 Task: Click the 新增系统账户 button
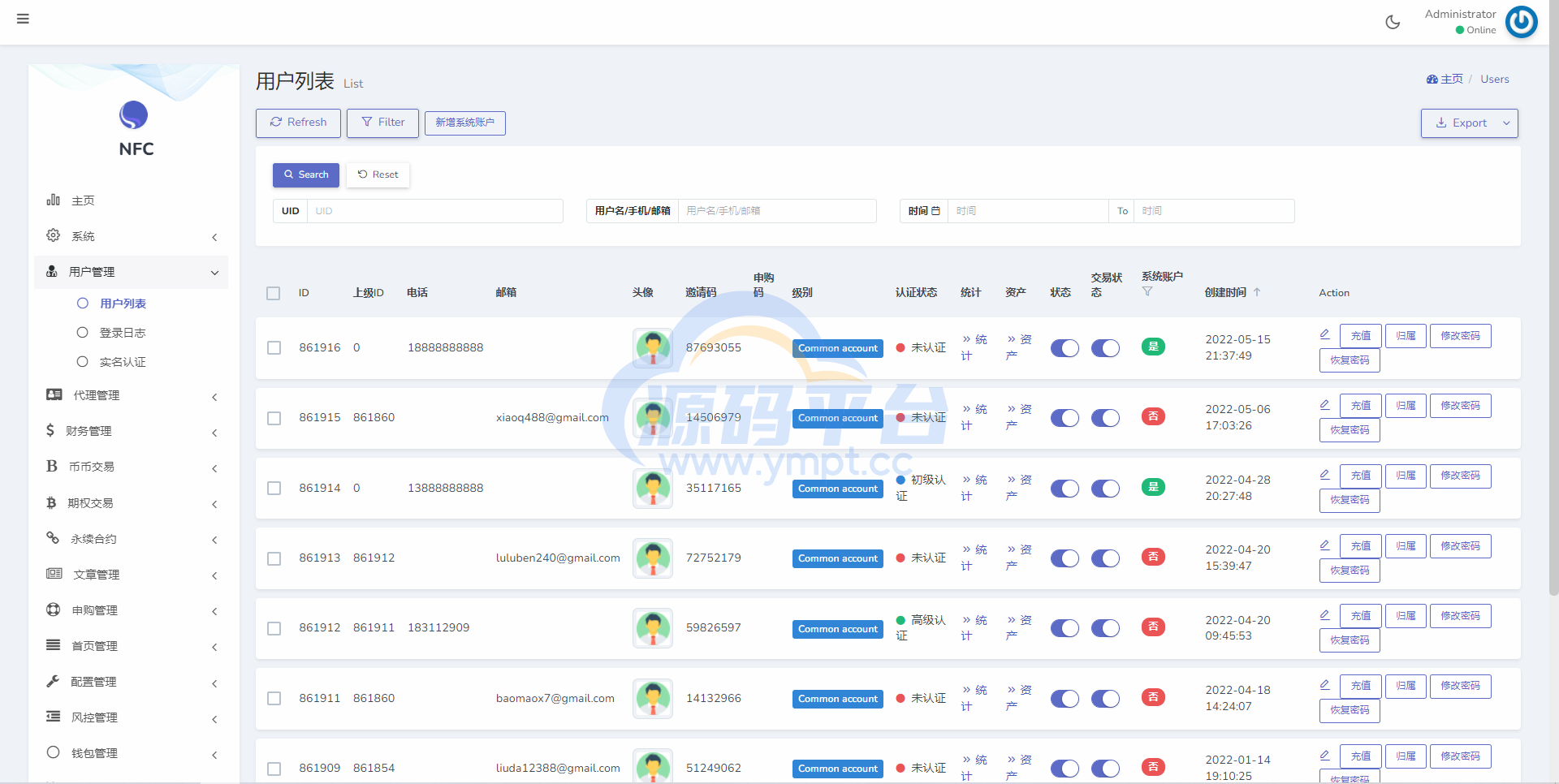pos(464,123)
